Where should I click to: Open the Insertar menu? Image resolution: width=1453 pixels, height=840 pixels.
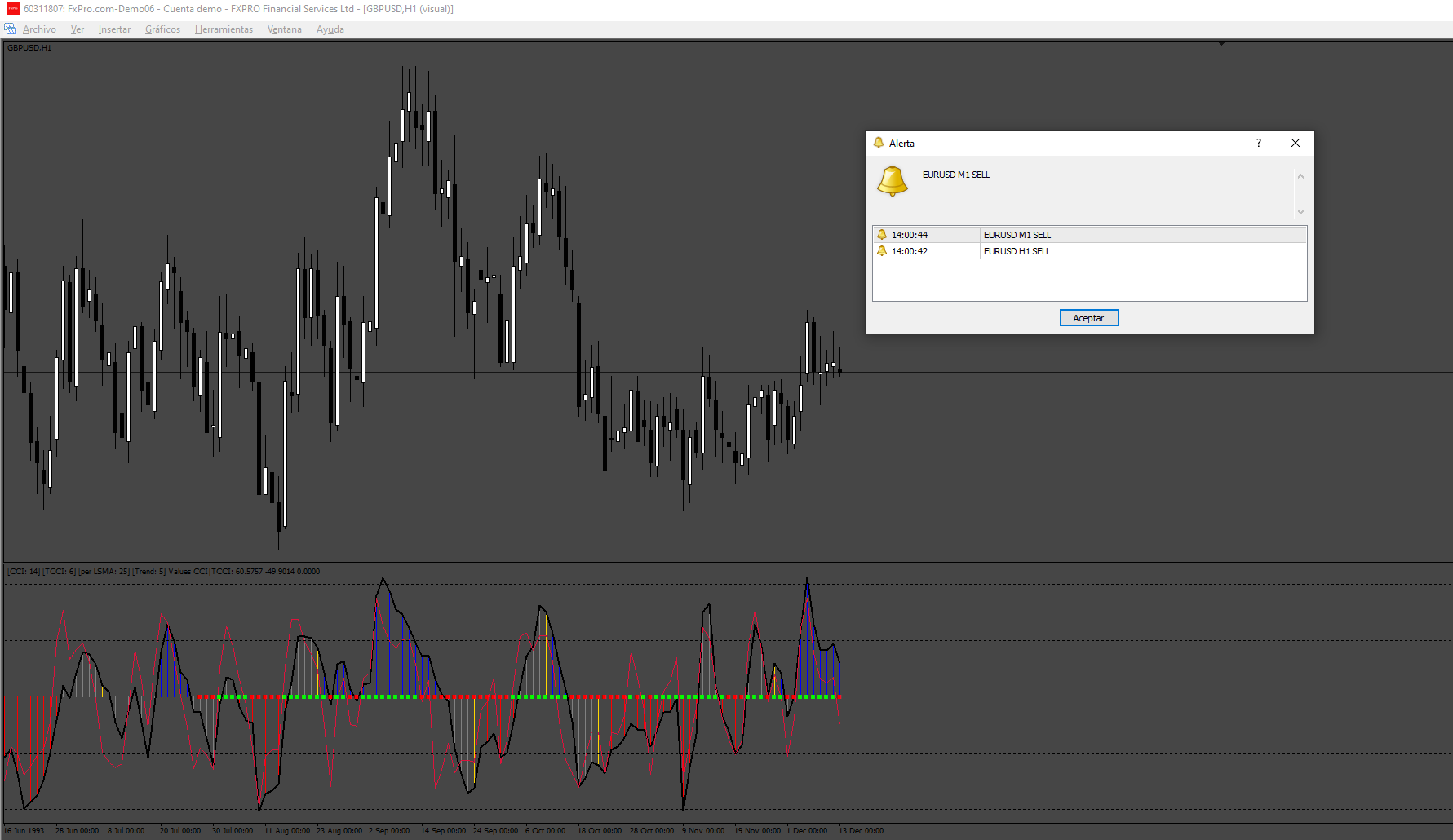pos(114,29)
